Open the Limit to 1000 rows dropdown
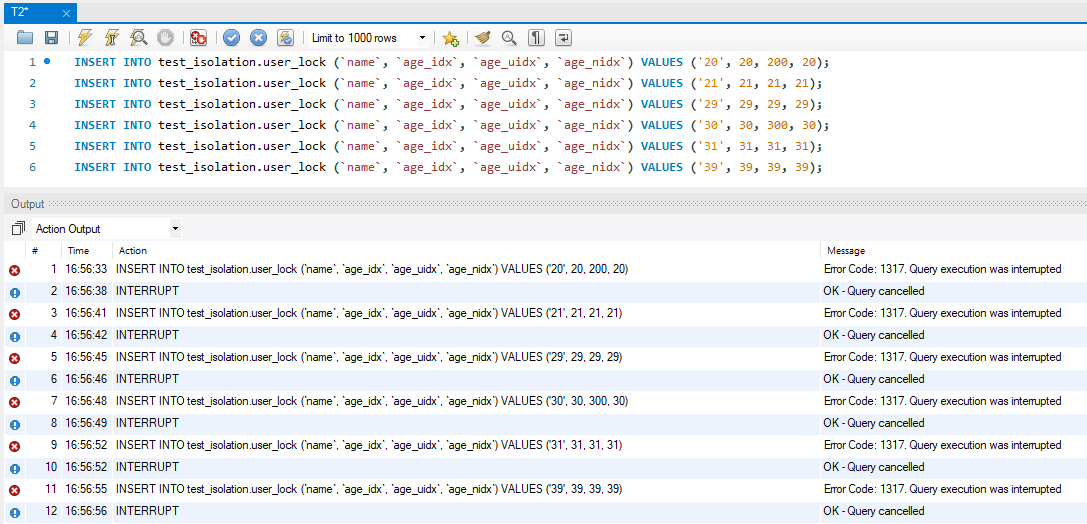 (x=368, y=37)
